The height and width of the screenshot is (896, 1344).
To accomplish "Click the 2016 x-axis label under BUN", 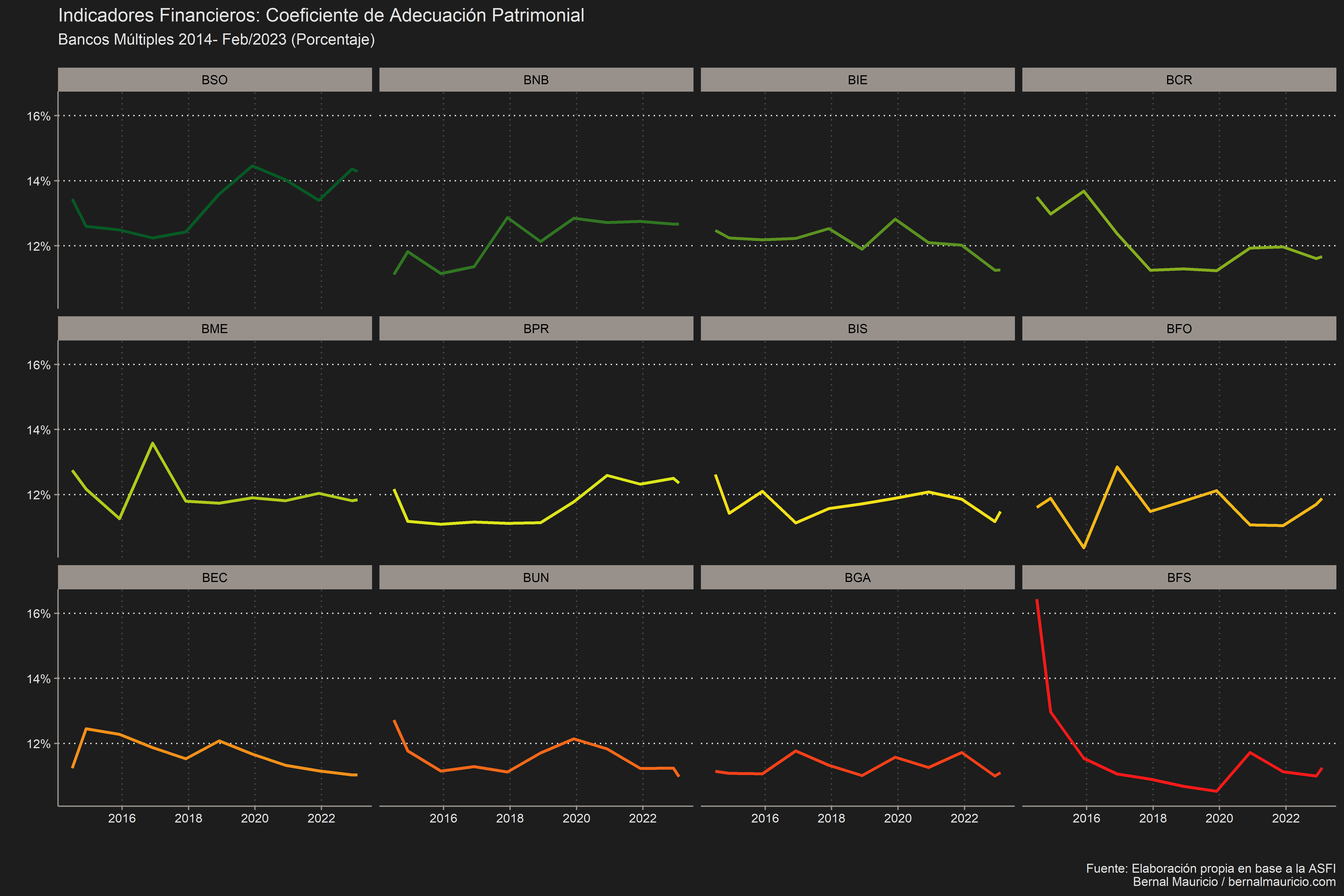I will pos(444,818).
